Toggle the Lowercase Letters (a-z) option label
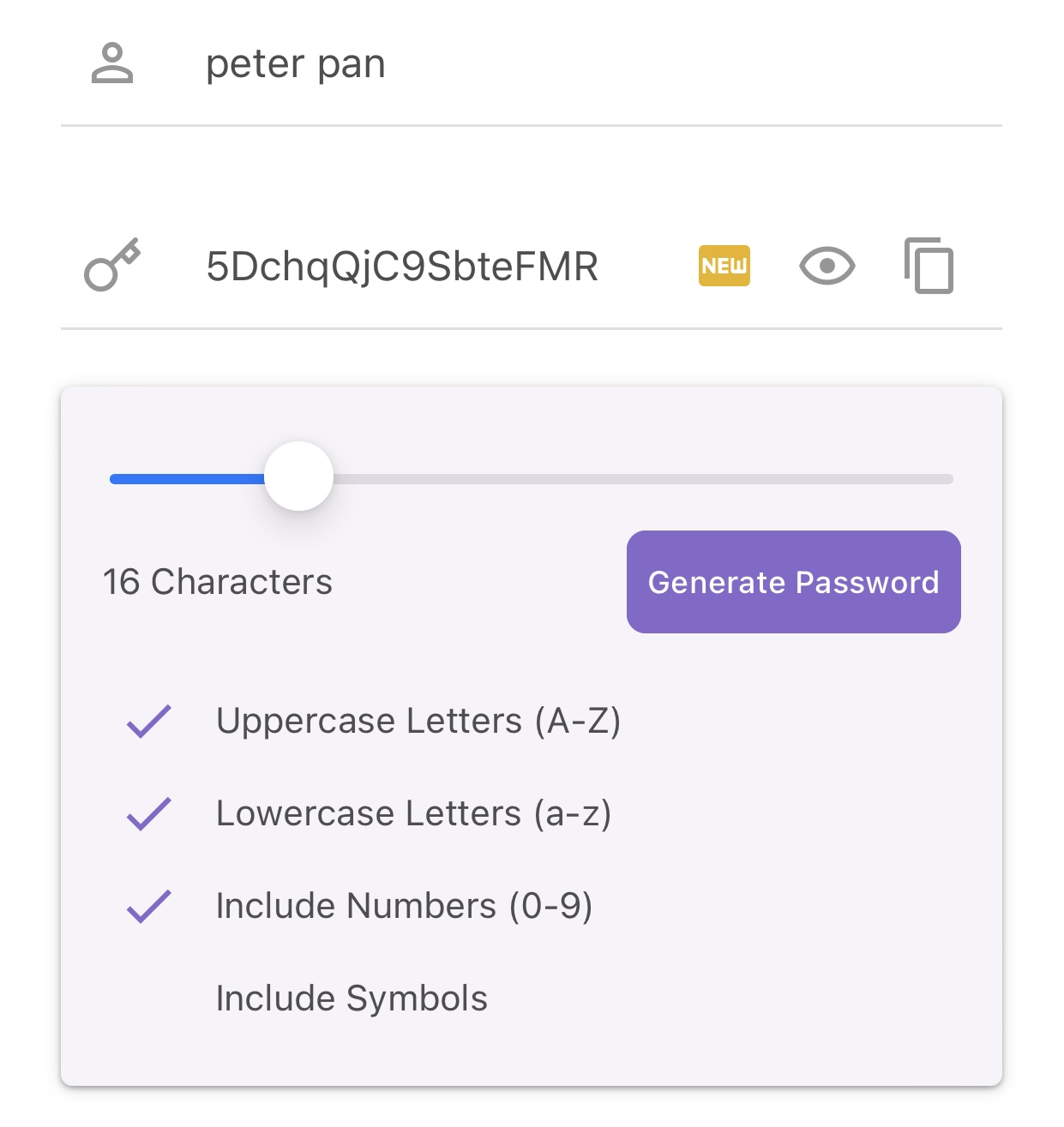1064x1127 pixels. [x=413, y=813]
